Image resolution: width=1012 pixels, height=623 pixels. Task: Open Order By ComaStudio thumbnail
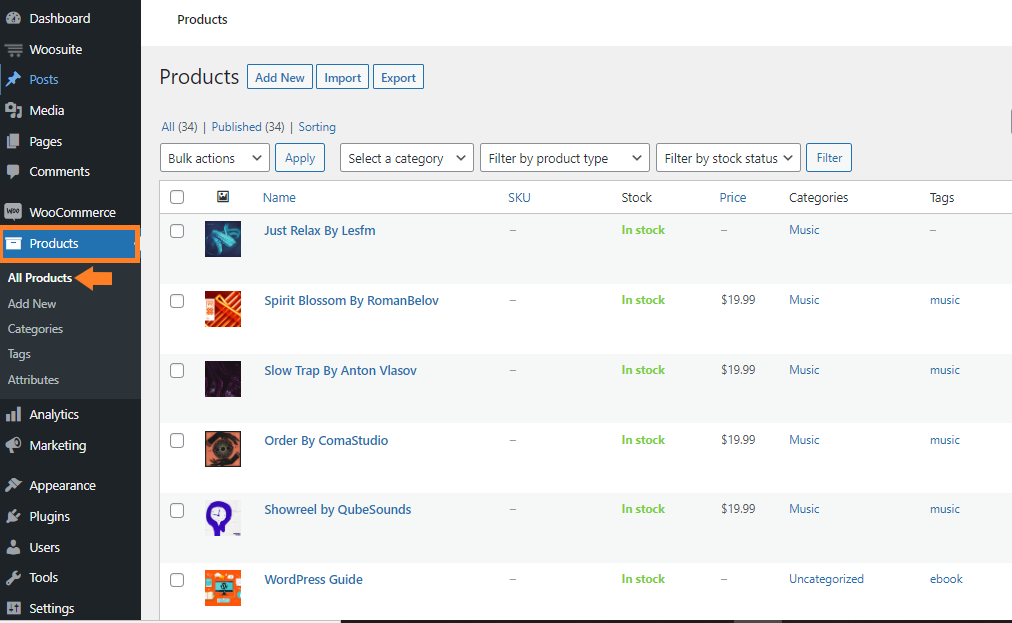223,449
